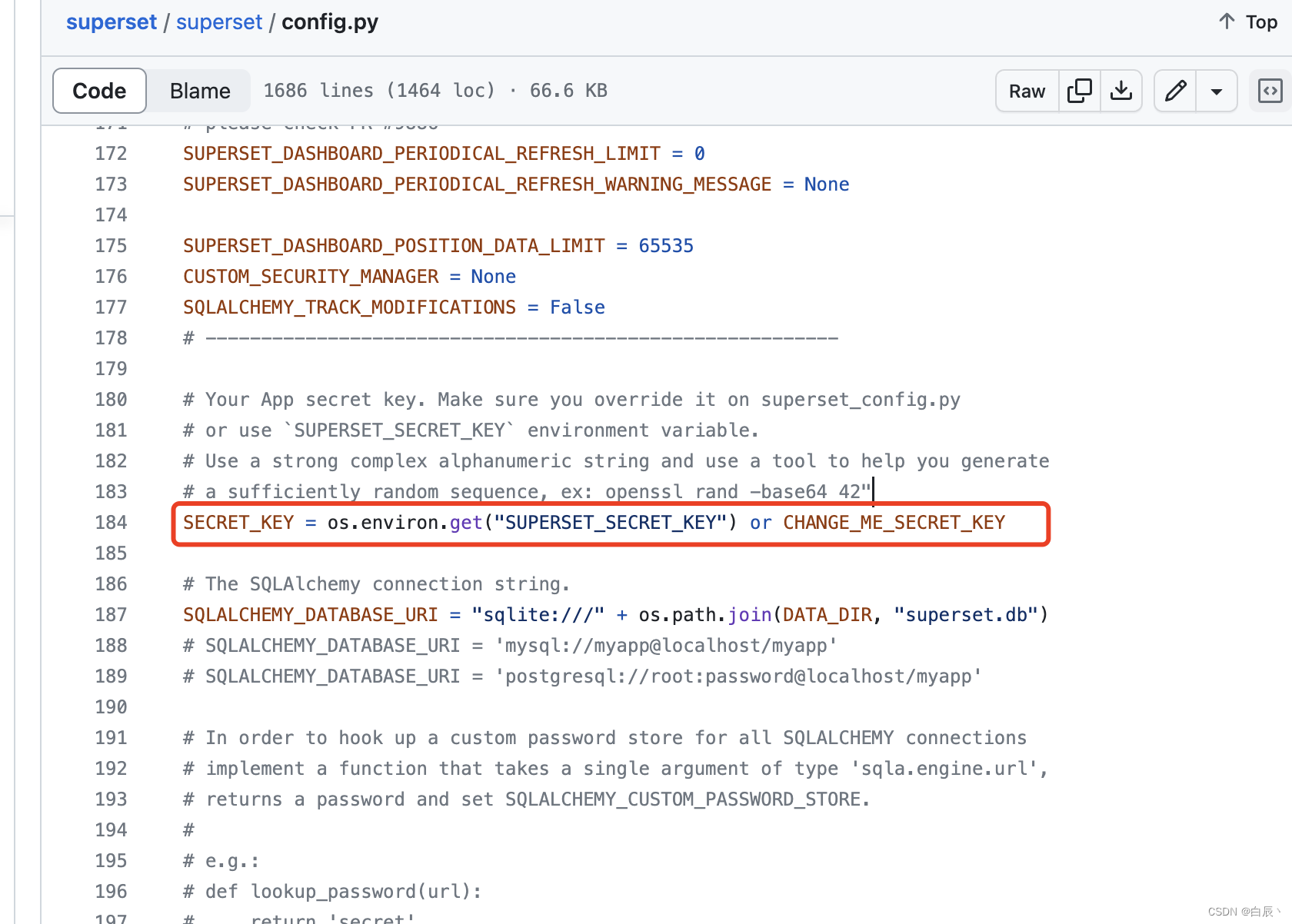Open Raw file view
1292x924 pixels.
pos(1027,91)
